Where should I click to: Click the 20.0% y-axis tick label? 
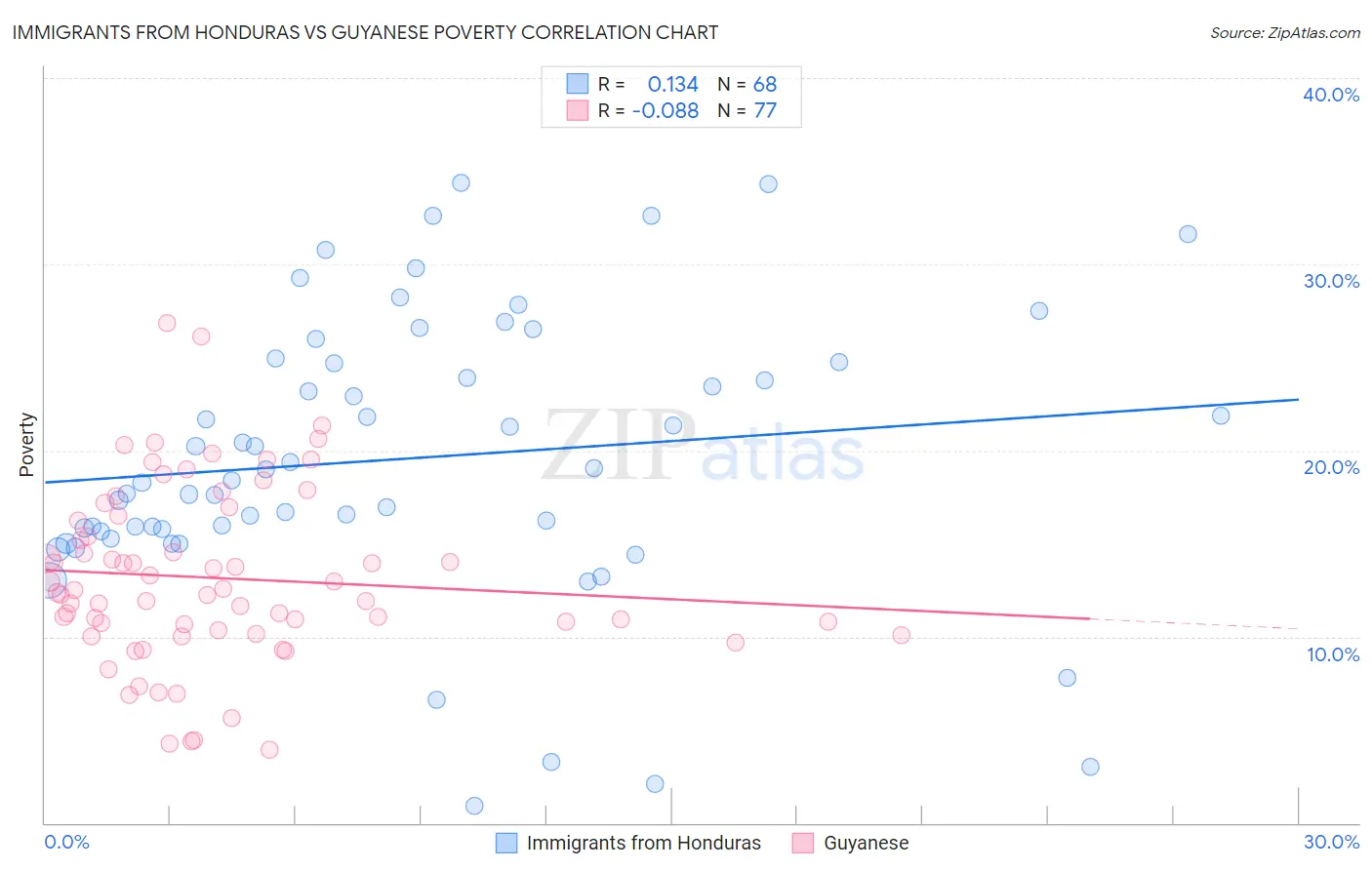click(x=1331, y=467)
